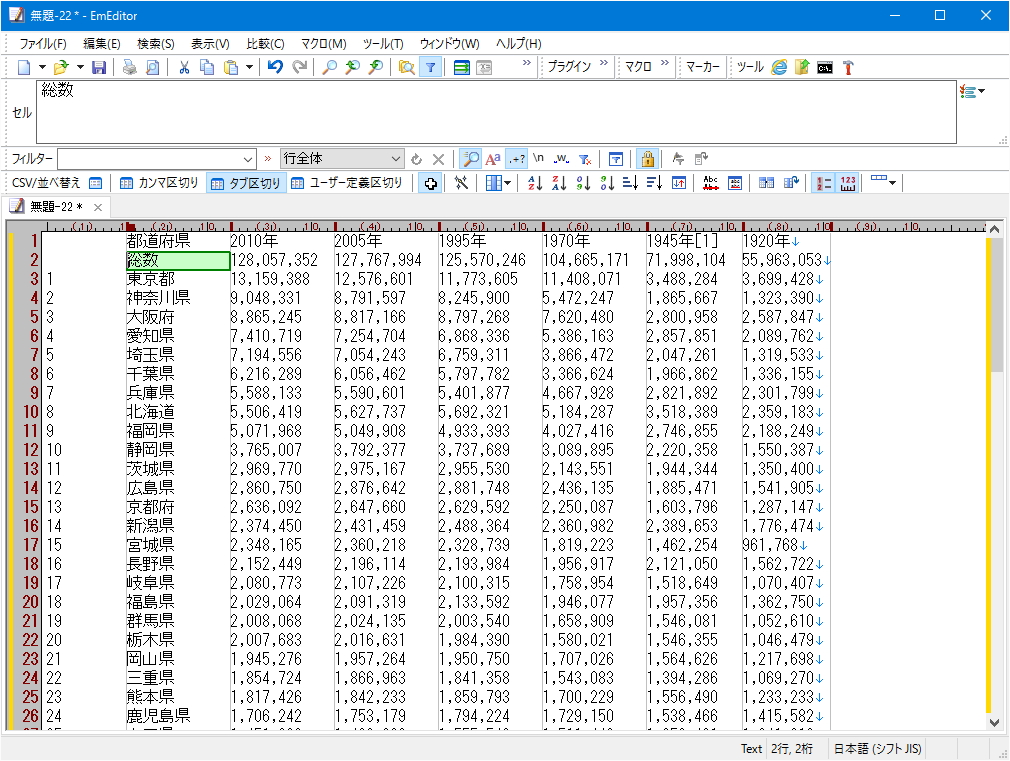
Task: Click the scroll down arrow
Action: point(994,722)
